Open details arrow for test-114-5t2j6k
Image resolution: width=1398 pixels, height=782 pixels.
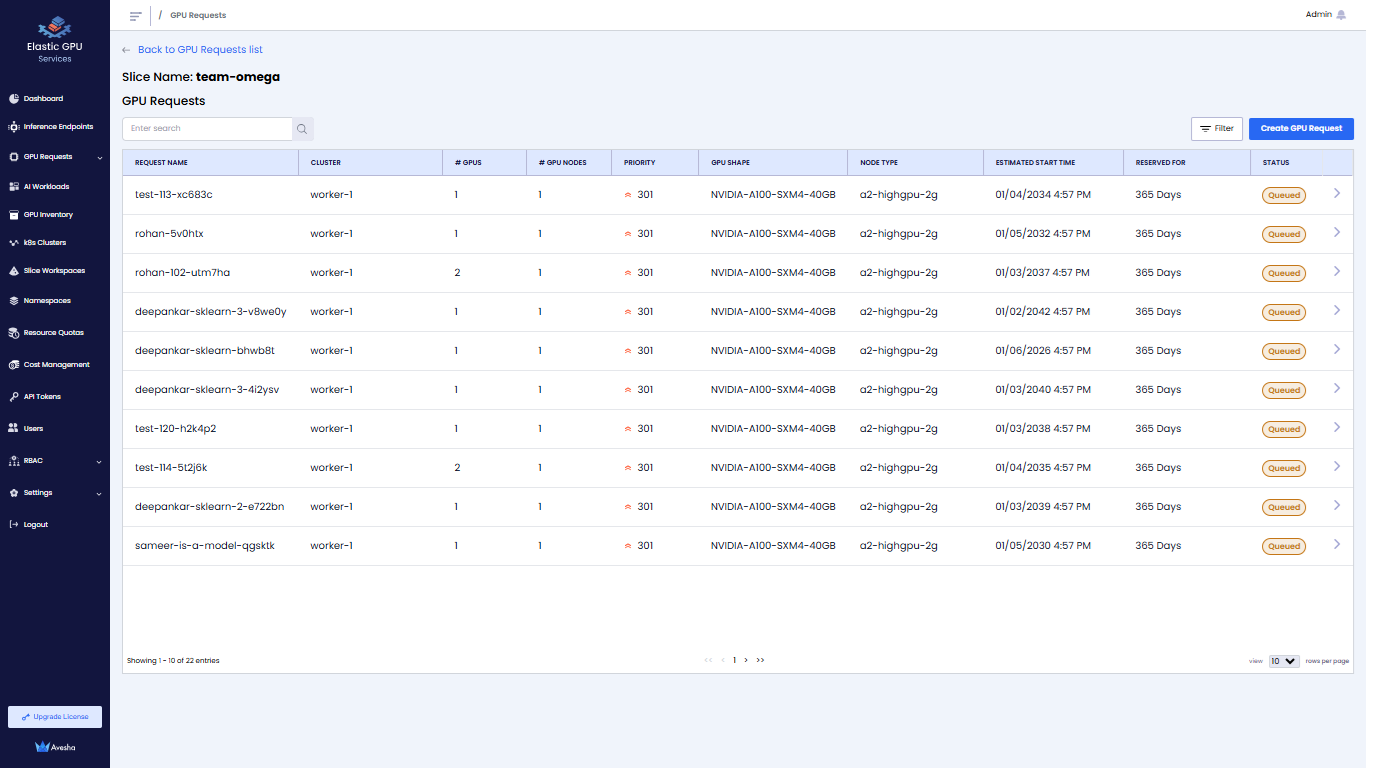coord(1337,467)
